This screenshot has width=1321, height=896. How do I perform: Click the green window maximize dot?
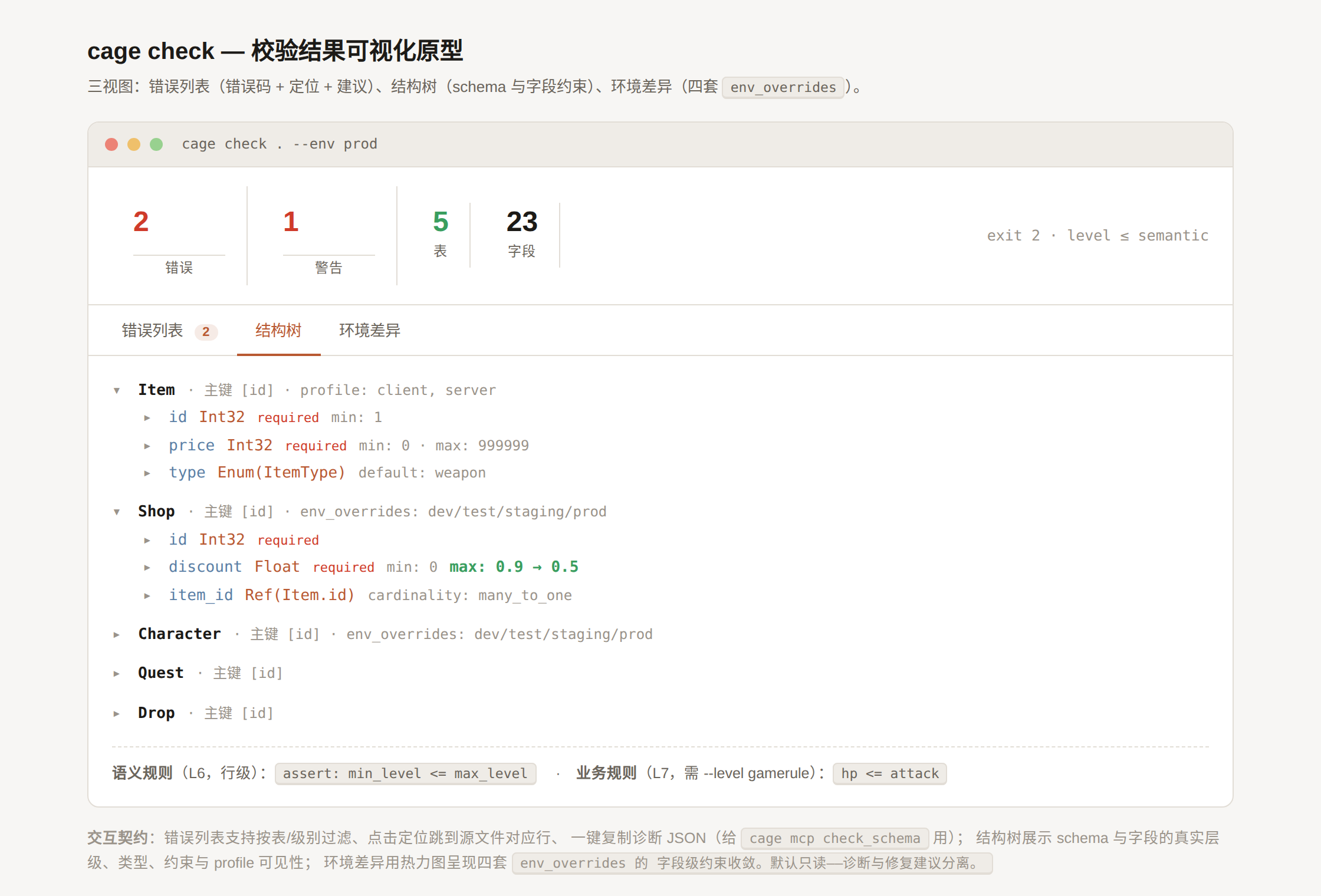pos(156,144)
